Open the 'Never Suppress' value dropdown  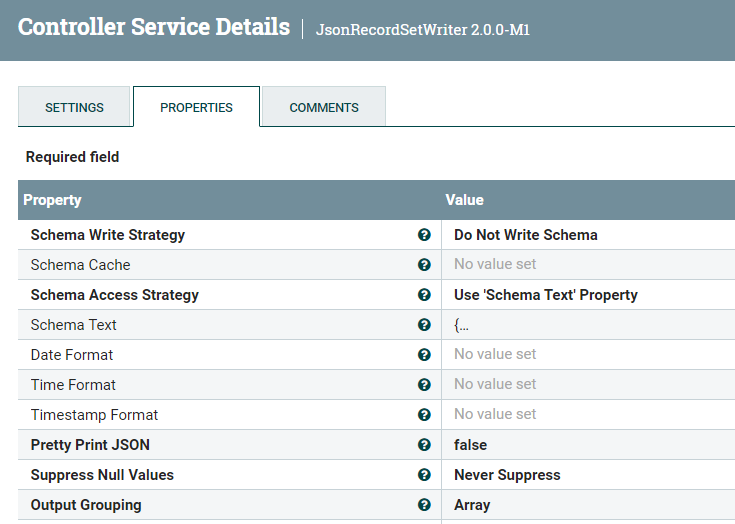click(x=507, y=475)
